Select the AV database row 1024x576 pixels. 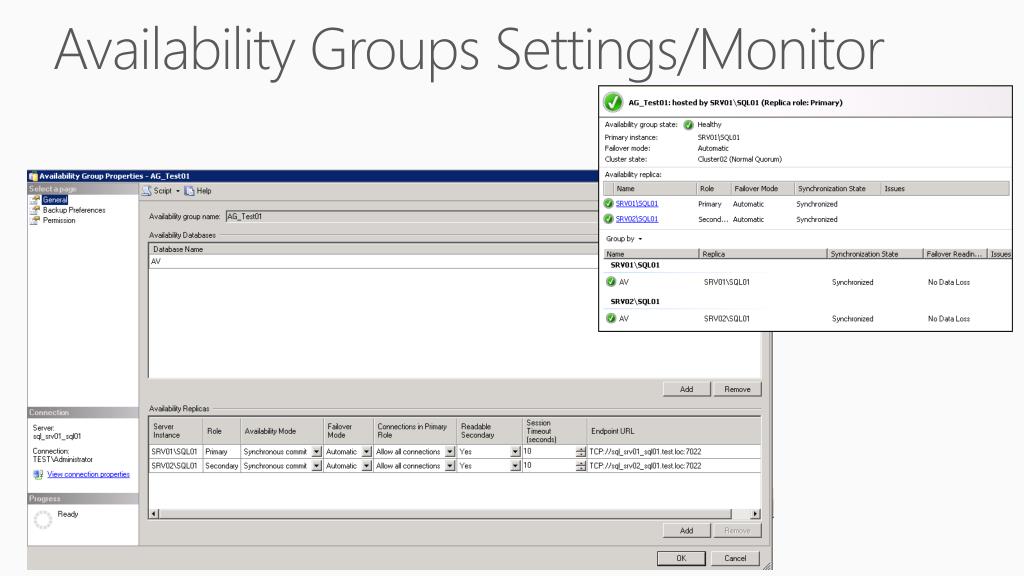click(374, 261)
